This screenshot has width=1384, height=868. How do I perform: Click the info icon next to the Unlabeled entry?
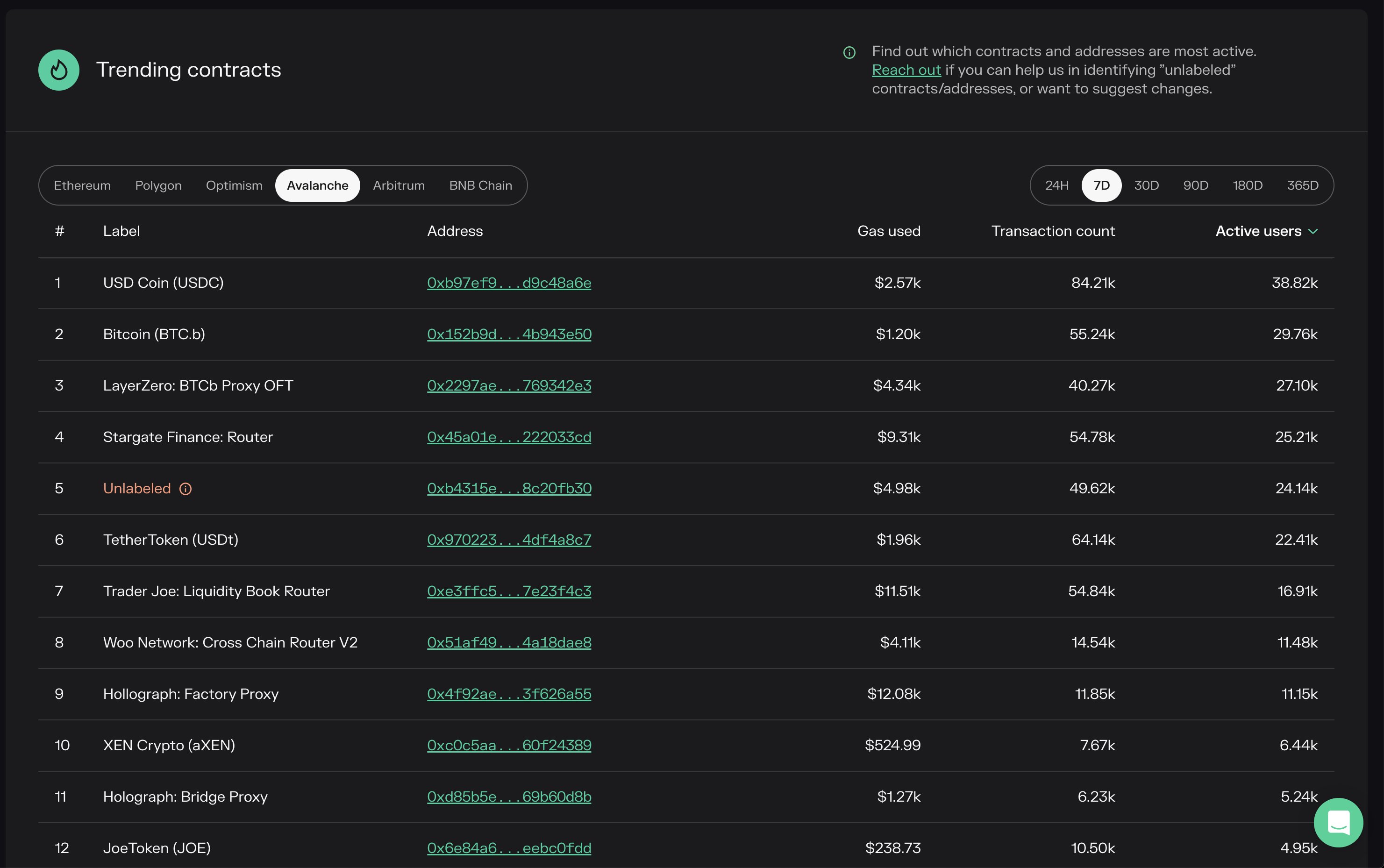pos(186,489)
